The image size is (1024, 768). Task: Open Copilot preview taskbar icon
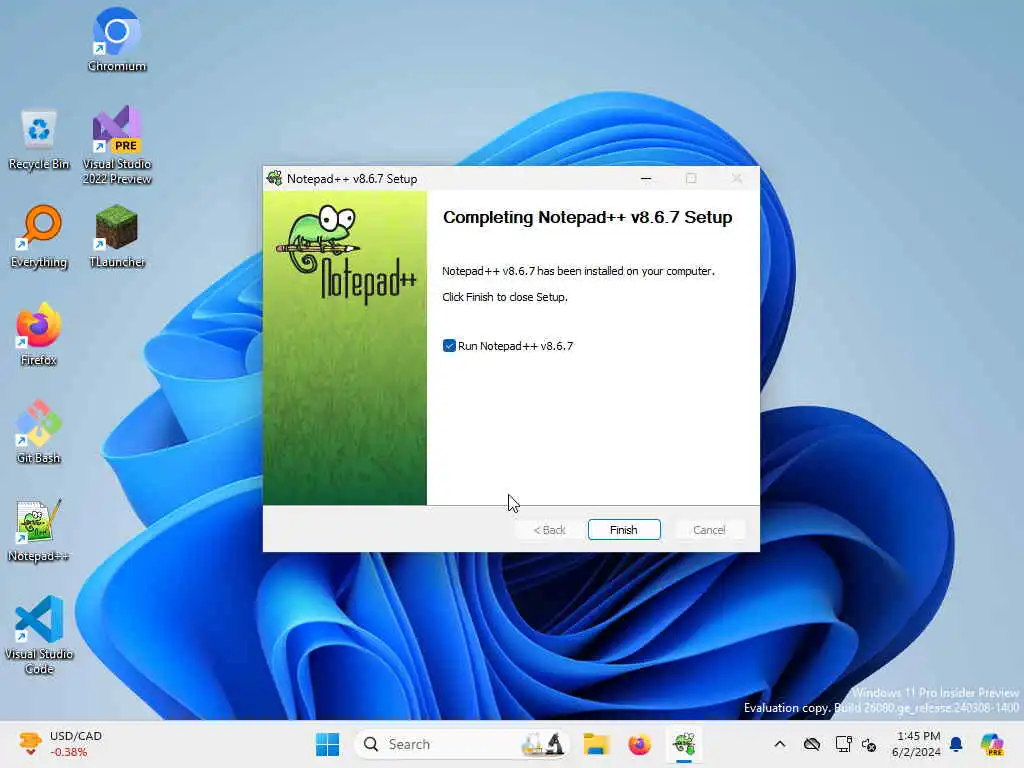click(992, 744)
